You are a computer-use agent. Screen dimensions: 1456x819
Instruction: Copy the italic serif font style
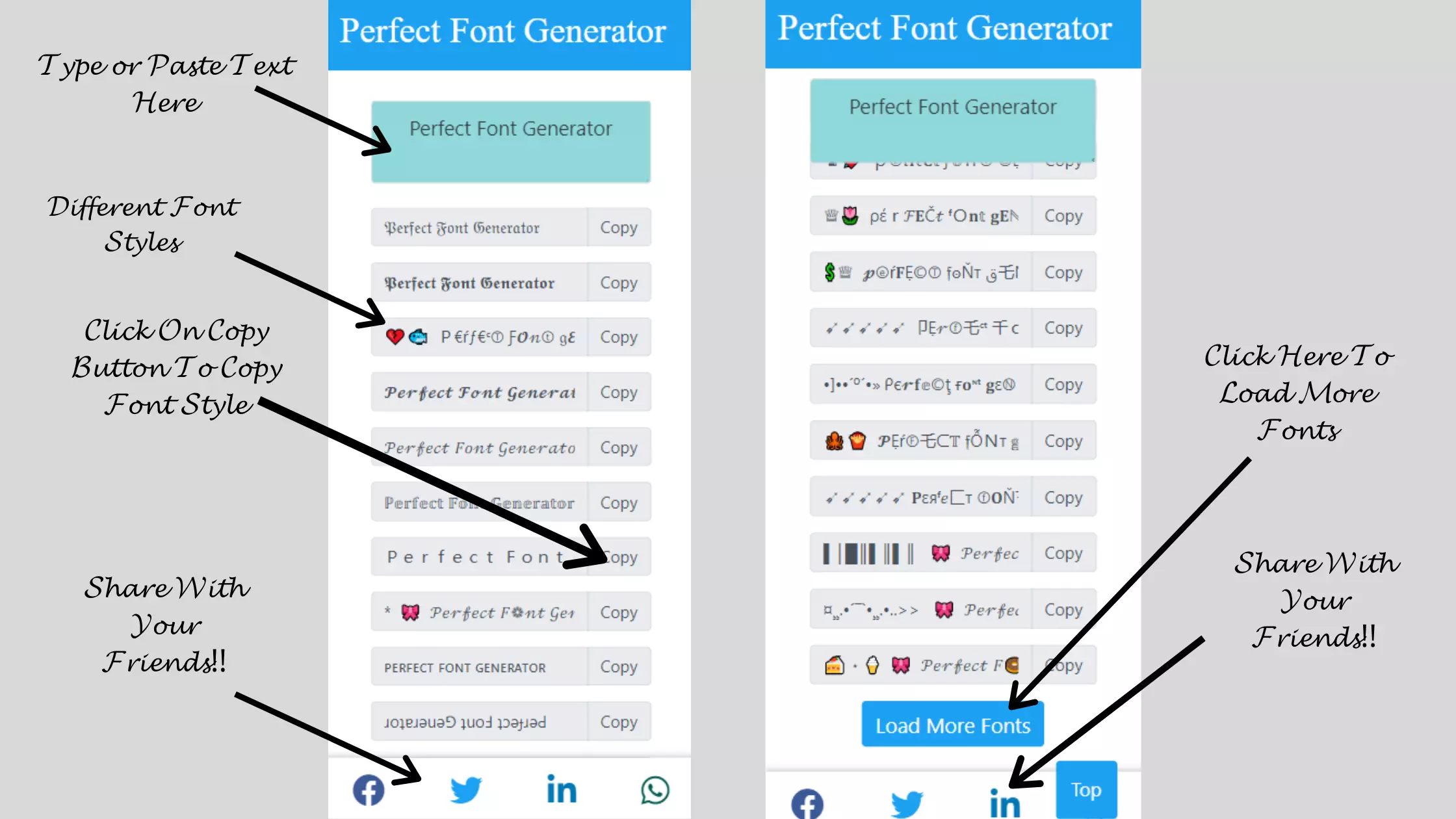tap(618, 447)
